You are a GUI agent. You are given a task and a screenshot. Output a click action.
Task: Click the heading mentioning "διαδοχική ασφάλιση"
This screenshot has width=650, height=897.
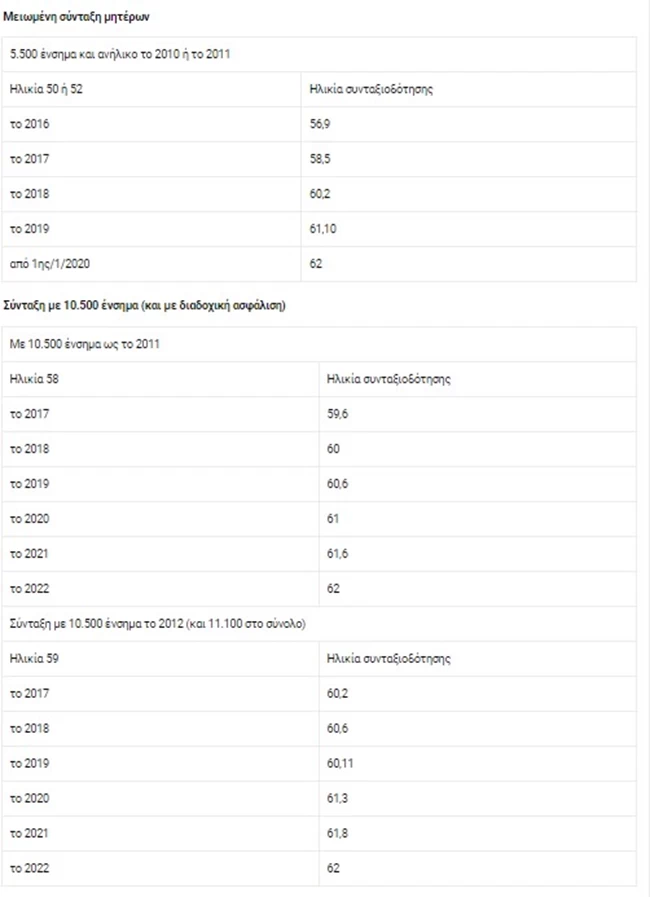(145, 307)
